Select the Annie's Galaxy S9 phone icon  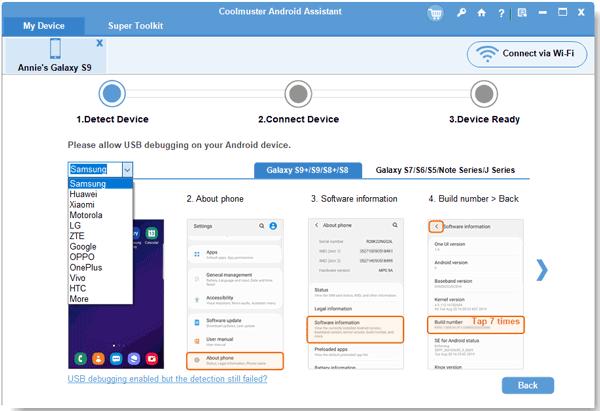click(x=55, y=49)
